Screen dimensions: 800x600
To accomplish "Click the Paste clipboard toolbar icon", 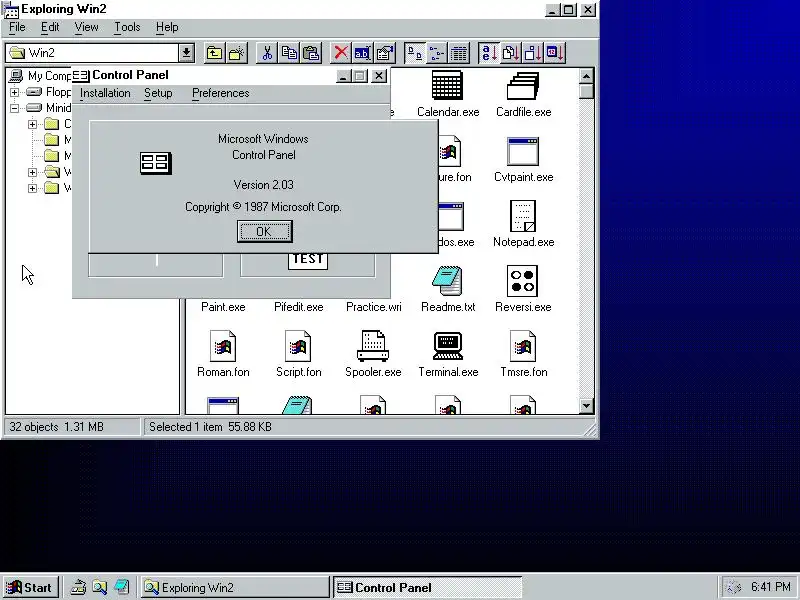I will click(311, 53).
